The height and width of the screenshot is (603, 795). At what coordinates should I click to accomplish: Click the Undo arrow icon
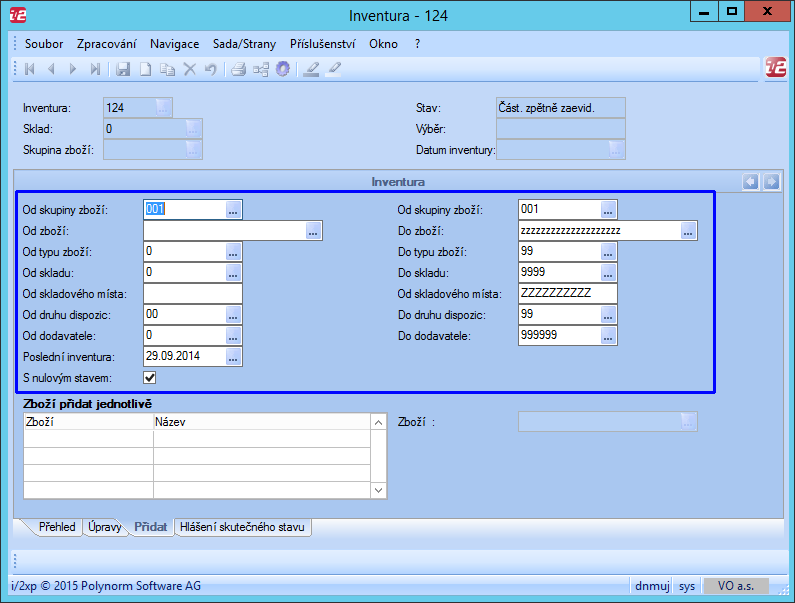(x=210, y=69)
